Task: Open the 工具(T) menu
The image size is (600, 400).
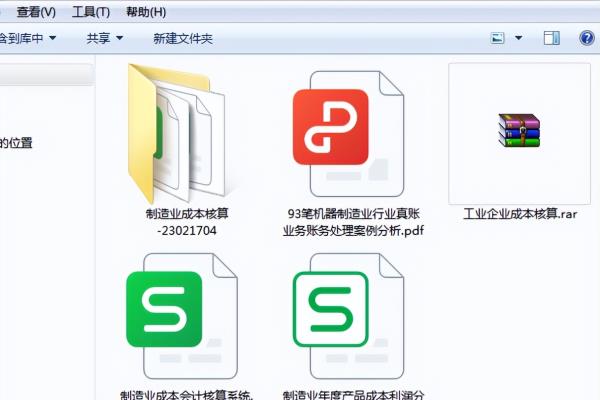Action: click(91, 12)
